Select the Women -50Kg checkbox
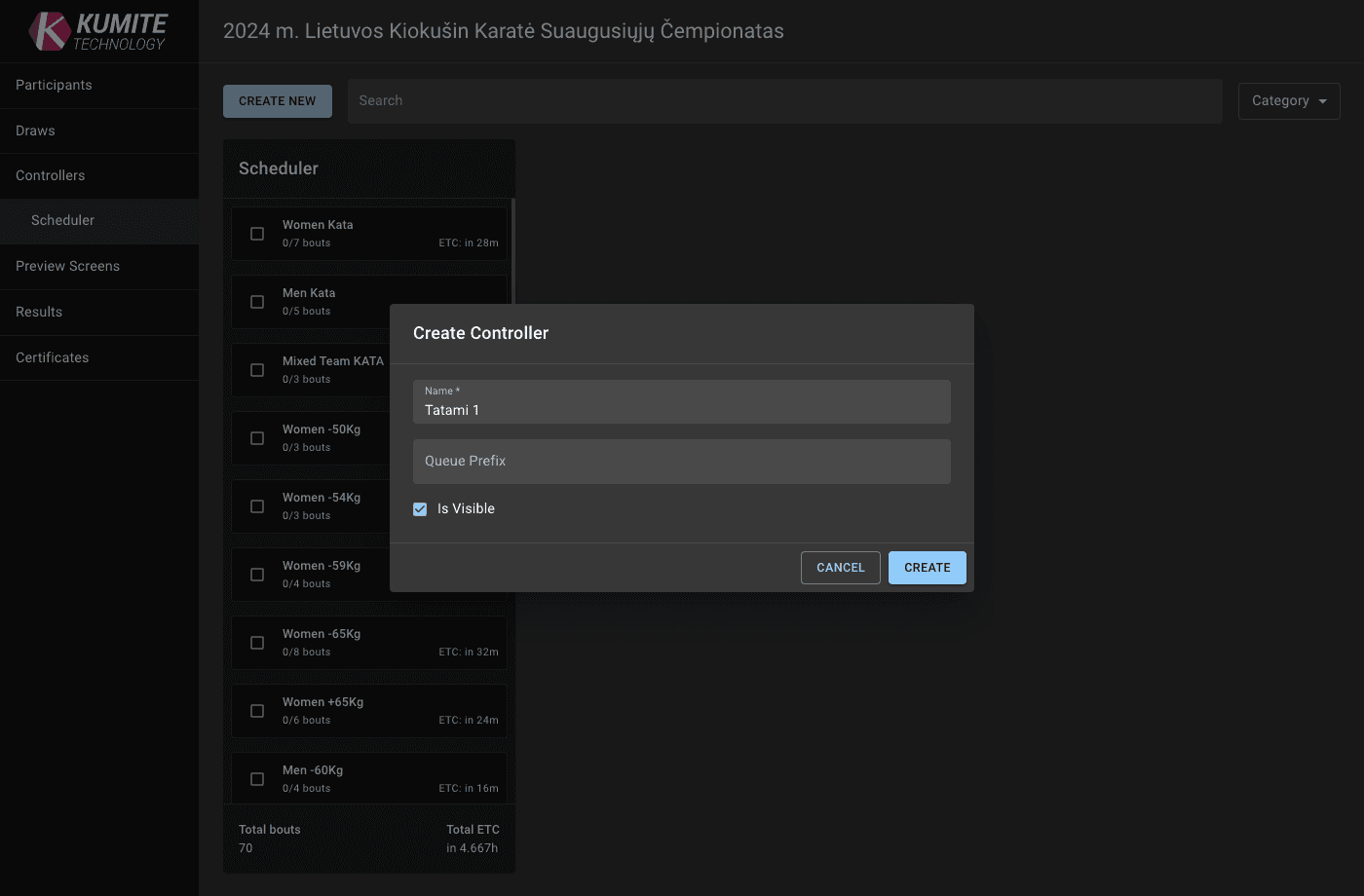 pos(256,438)
